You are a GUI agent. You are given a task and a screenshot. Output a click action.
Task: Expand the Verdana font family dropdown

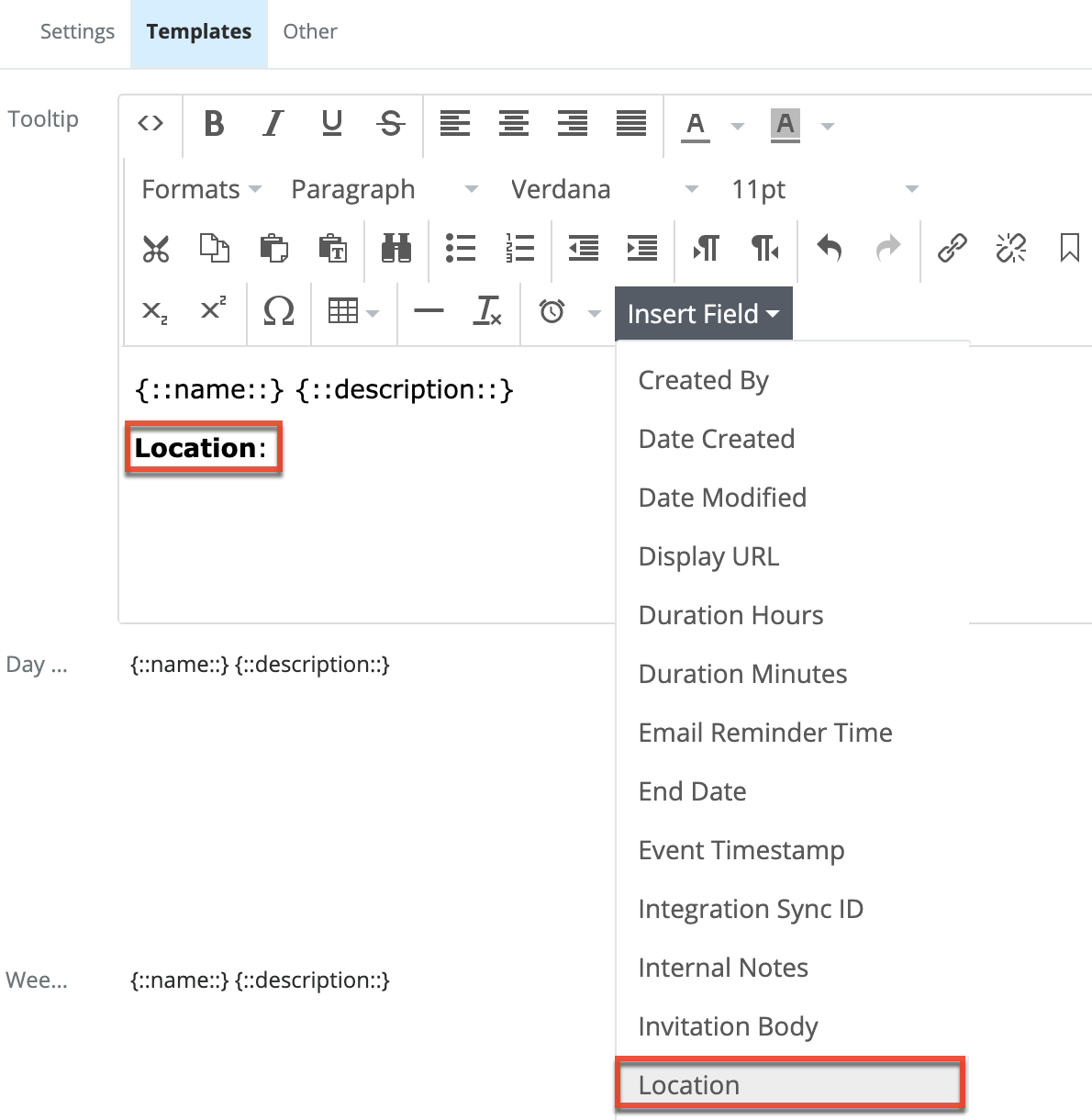pyautogui.click(x=604, y=189)
